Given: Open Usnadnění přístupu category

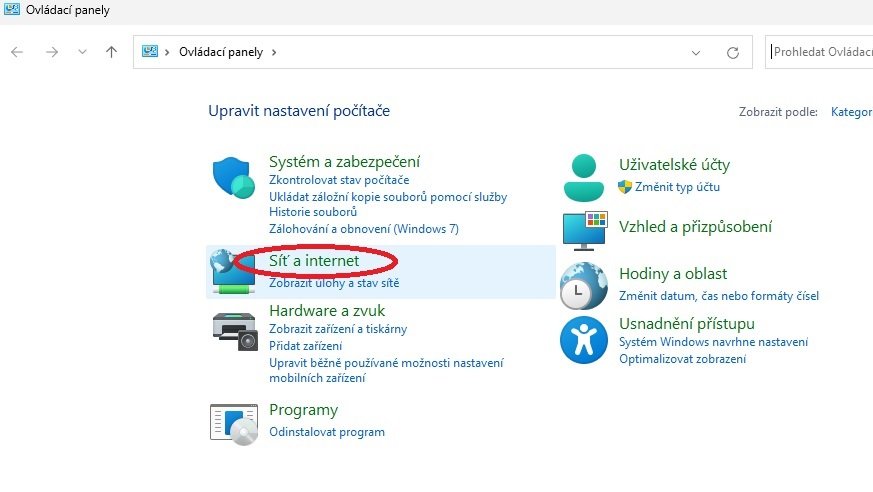Looking at the screenshot, I should tap(687, 324).
